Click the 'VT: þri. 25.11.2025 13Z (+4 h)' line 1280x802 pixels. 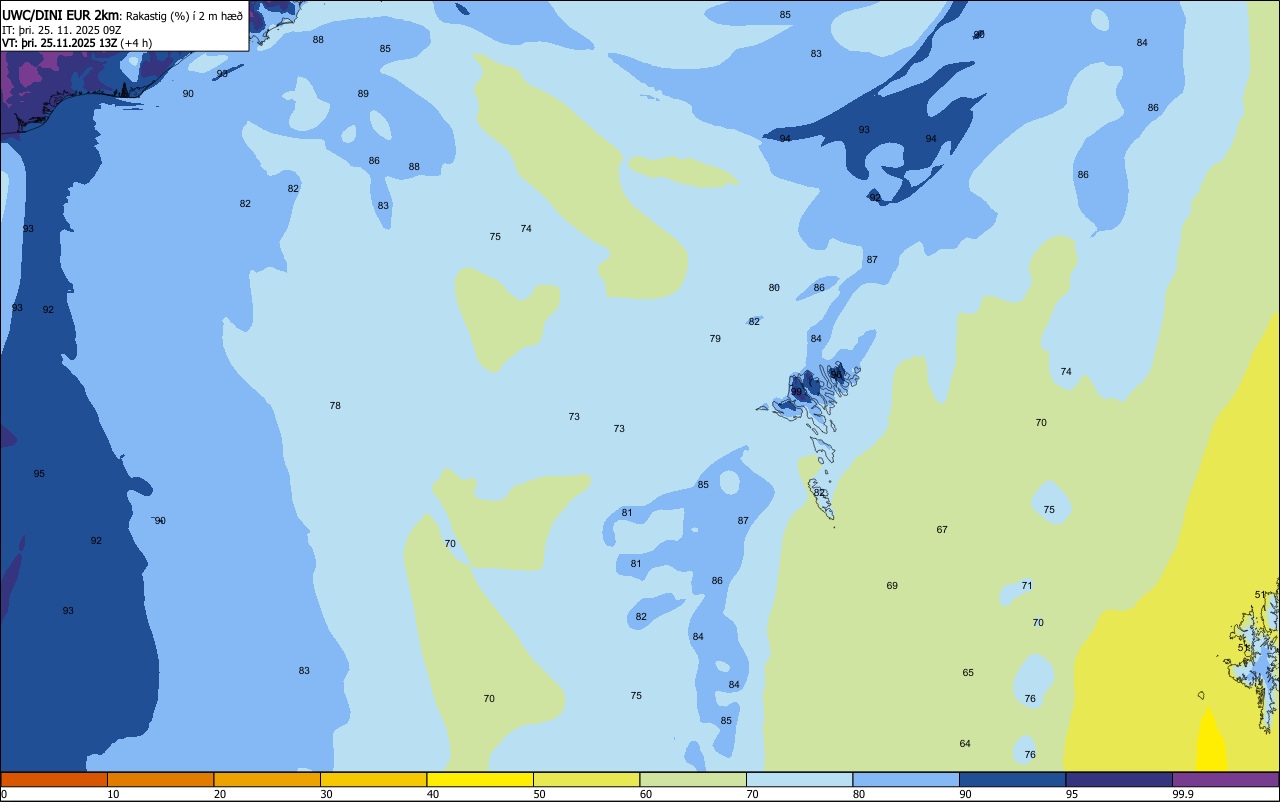click(77, 43)
